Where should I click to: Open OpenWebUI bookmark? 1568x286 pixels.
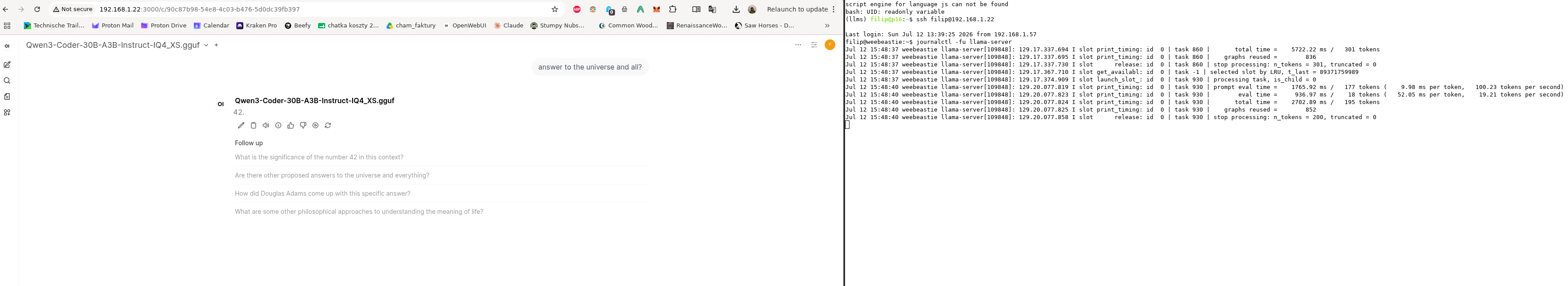tap(465, 26)
